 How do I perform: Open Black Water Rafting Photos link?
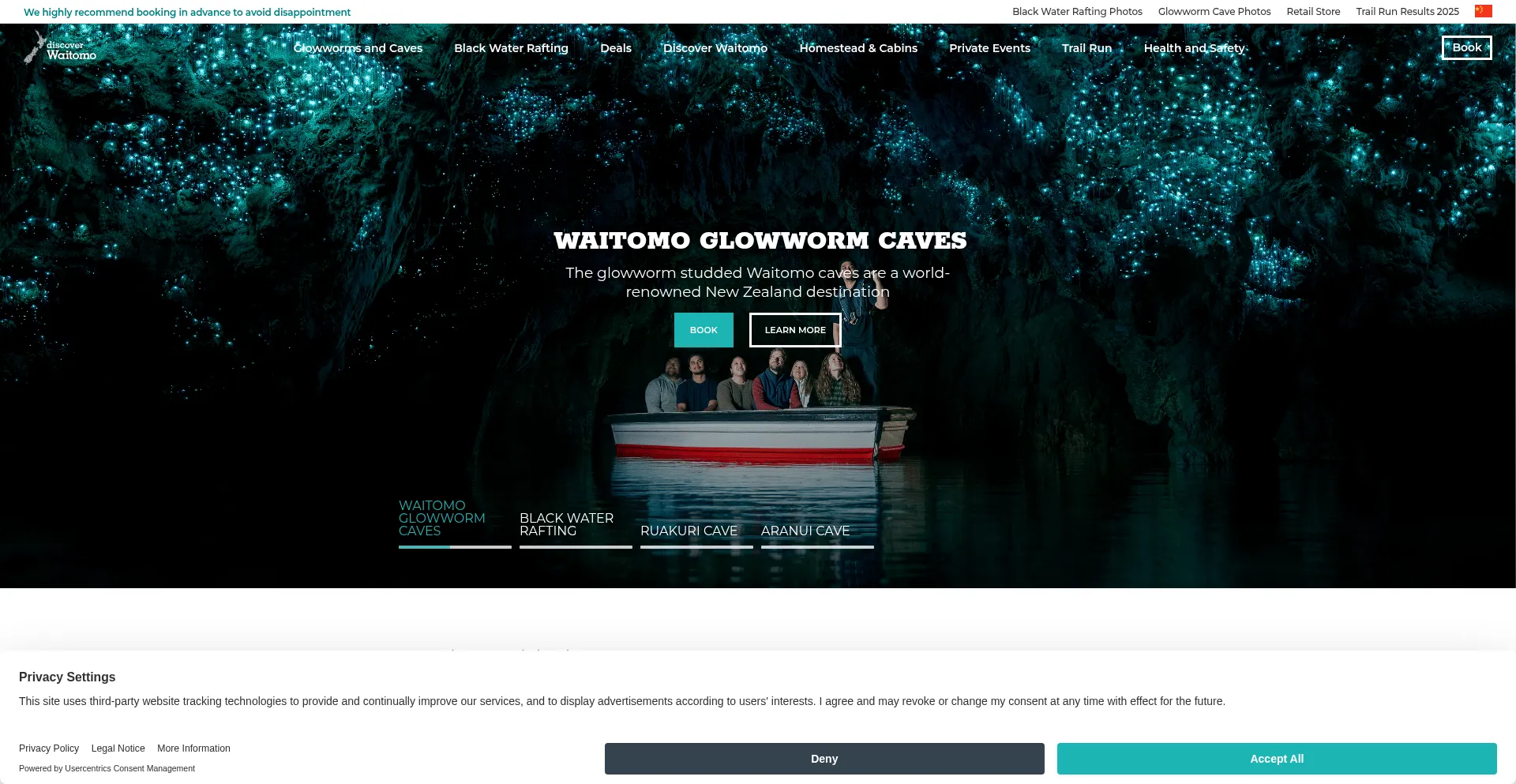(1077, 12)
